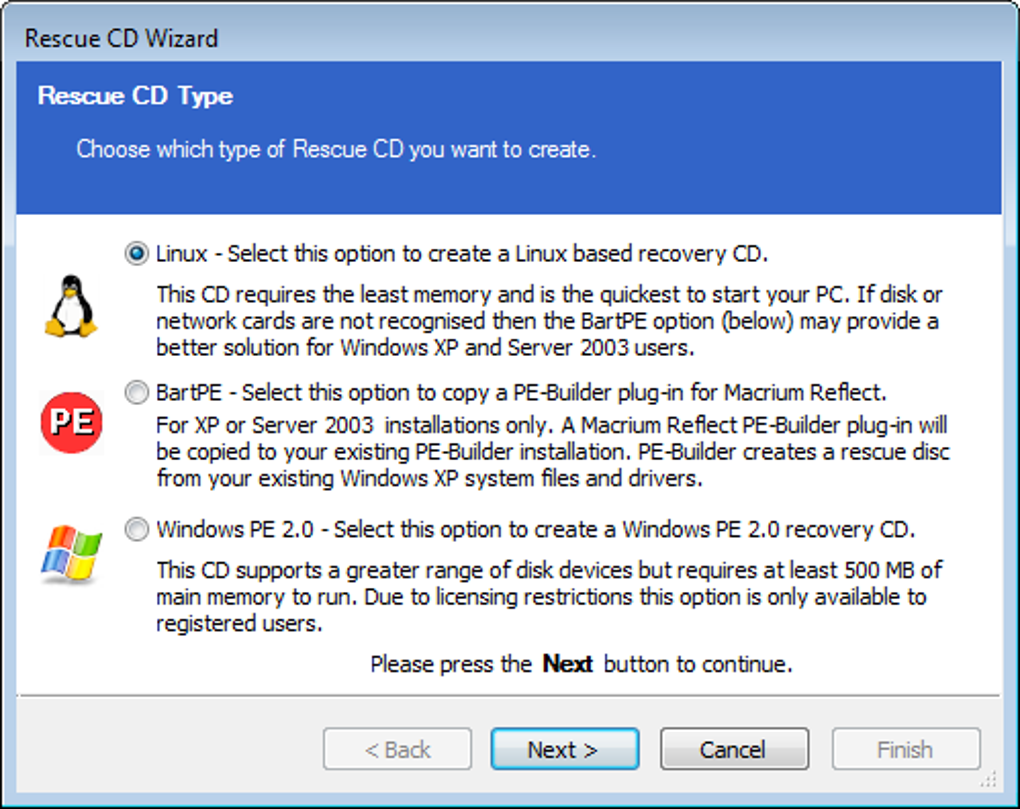Click the BartPE description about XP installations
Screen dimensions: 1020x809
(552, 453)
